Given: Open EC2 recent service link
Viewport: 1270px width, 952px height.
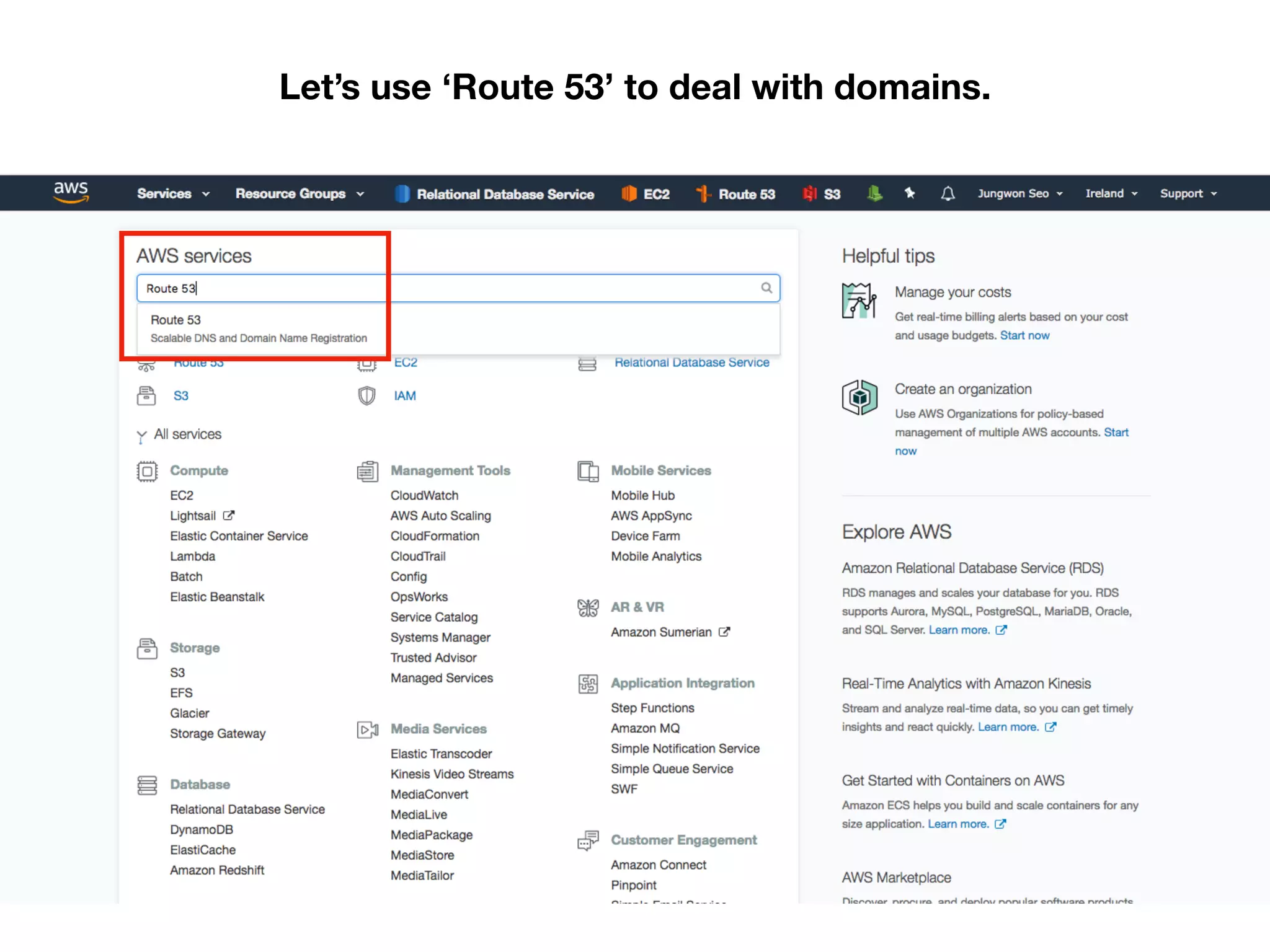Looking at the screenshot, I should point(406,363).
